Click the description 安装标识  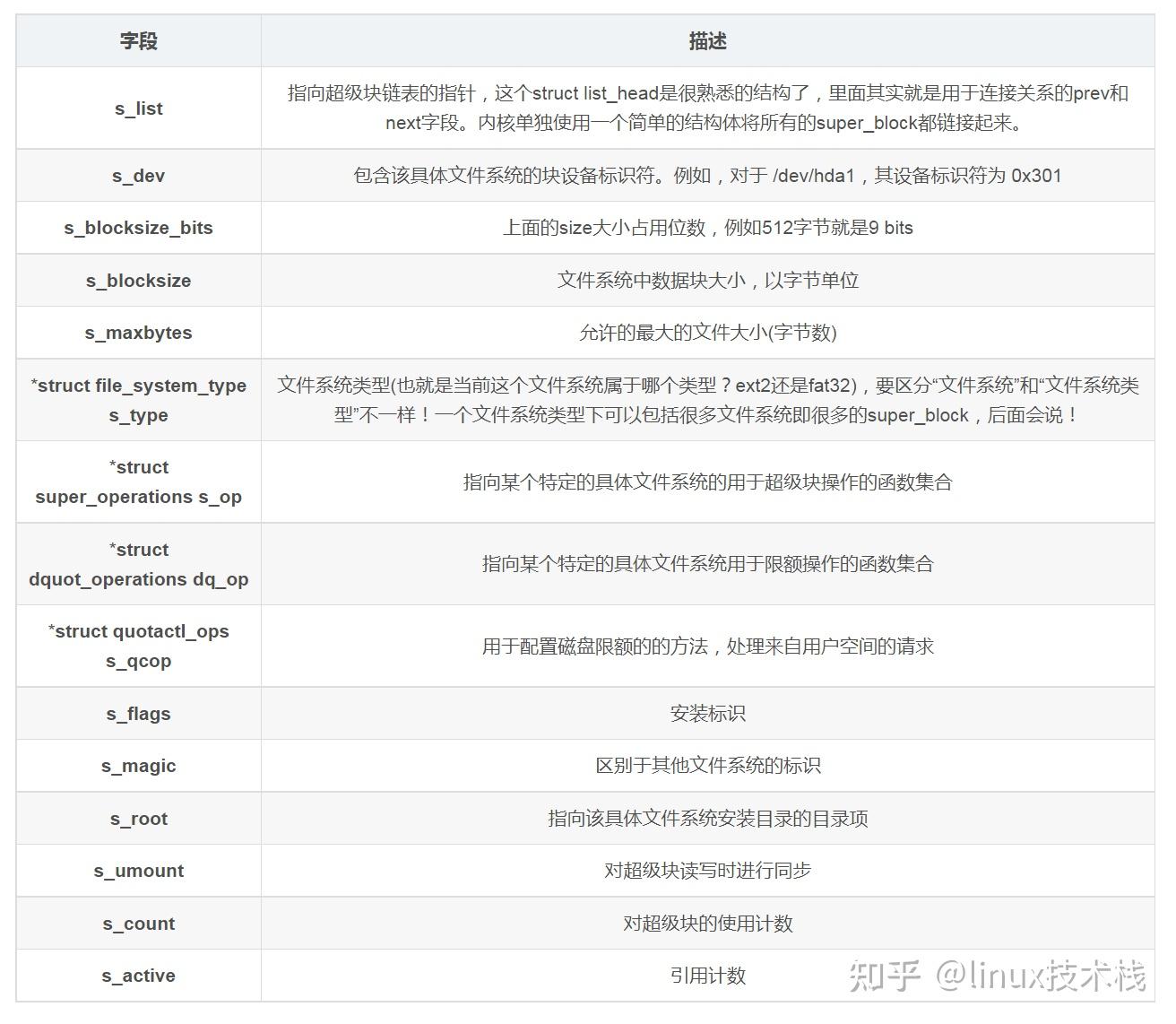coord(708,714)
